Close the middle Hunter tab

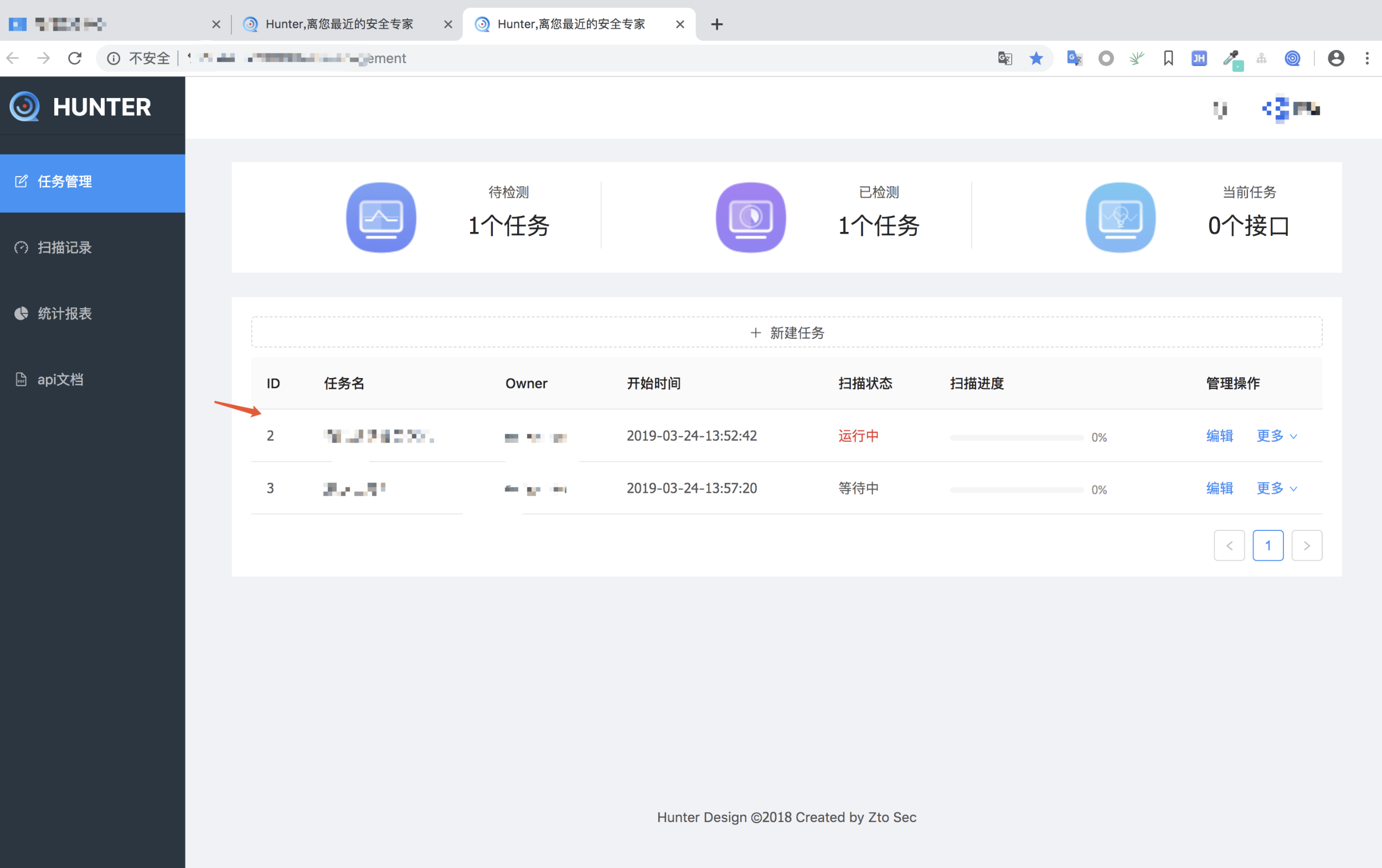448,24
